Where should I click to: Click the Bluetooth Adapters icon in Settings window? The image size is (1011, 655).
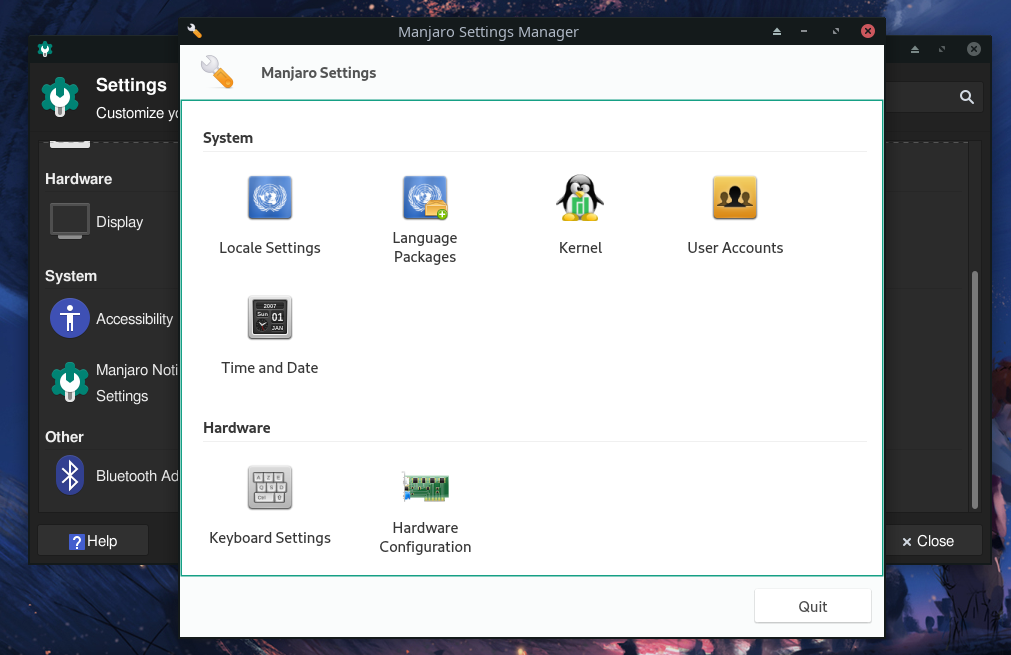[70, 476]
